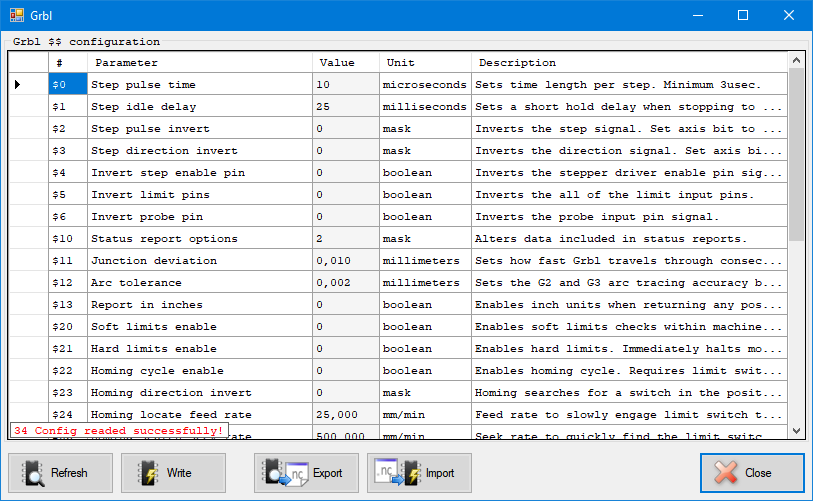The height and width of the screenshot is (501, 813).
Task: Click the Close button with red X
Action: [x=752, y=473]
